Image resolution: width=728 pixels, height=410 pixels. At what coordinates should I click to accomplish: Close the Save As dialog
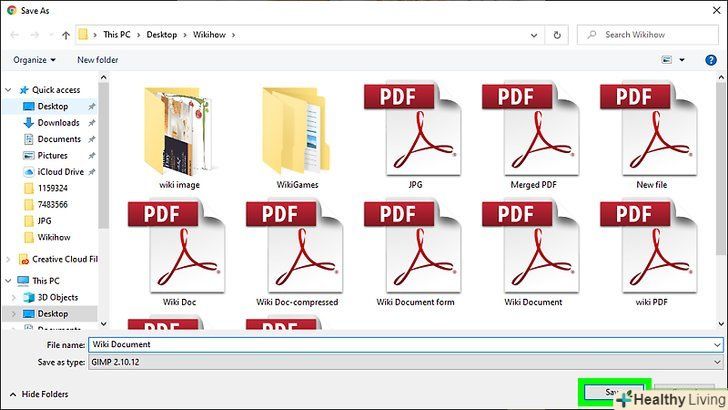click(x=716, y=10)
